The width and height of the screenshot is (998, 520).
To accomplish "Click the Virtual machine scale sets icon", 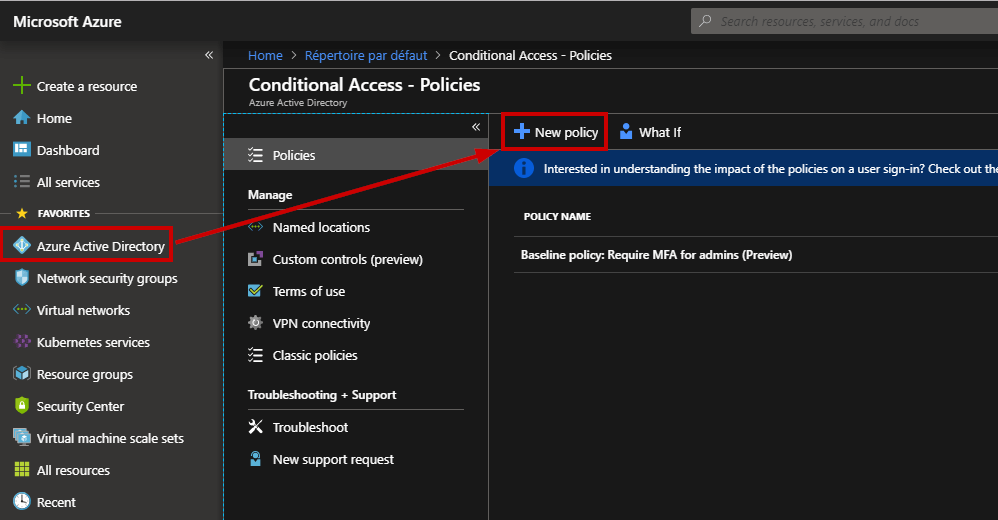I will click(22, 437).
